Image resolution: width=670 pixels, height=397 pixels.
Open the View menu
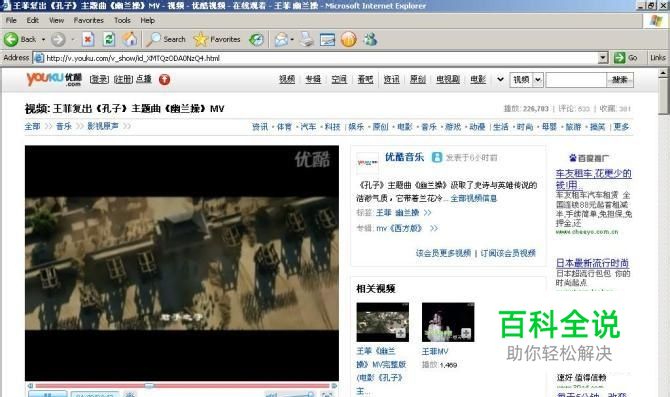pos(56,20)
